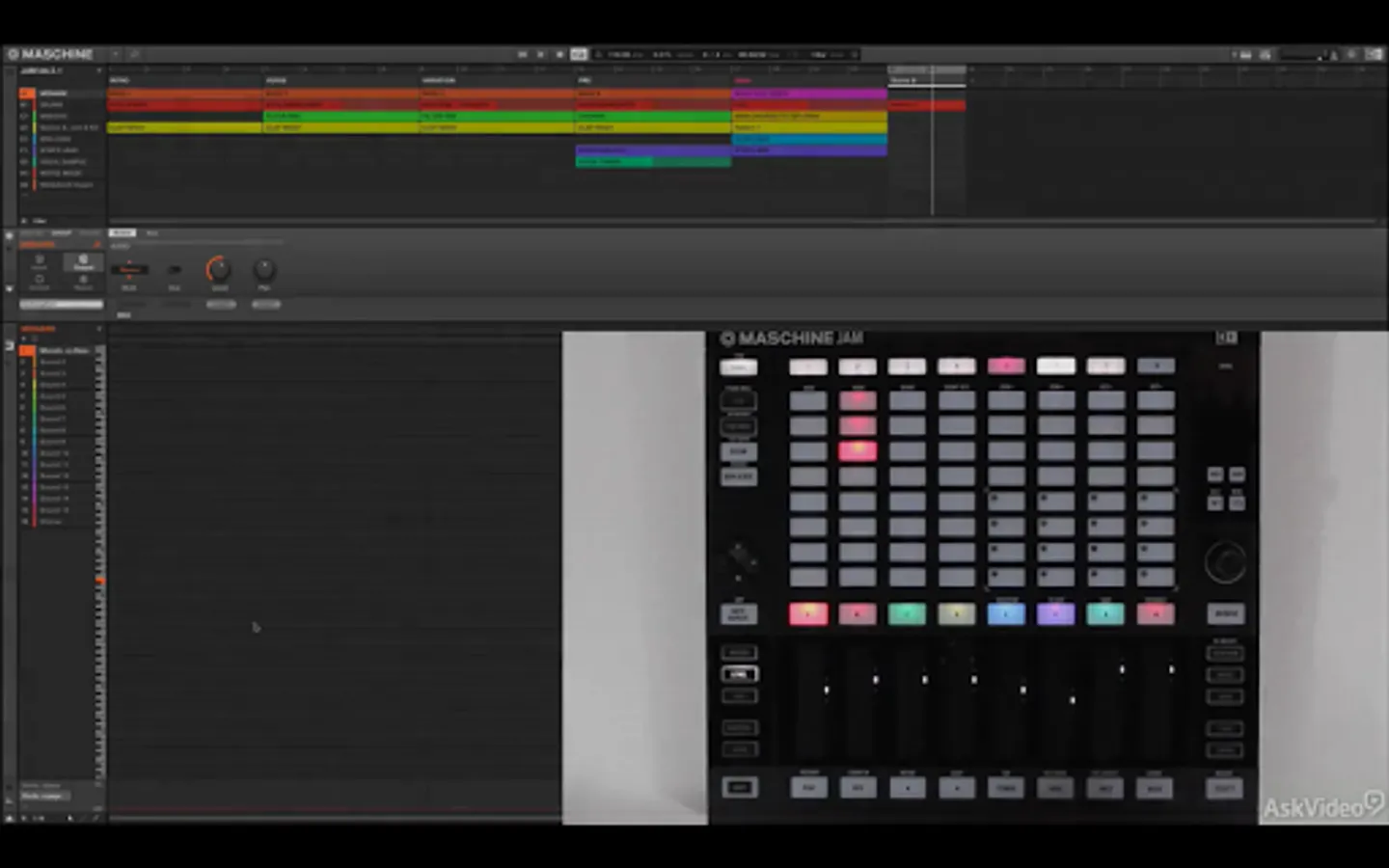
Task: Open the main menu arrow beside Maschine logo
Action: tap(115, 54)
